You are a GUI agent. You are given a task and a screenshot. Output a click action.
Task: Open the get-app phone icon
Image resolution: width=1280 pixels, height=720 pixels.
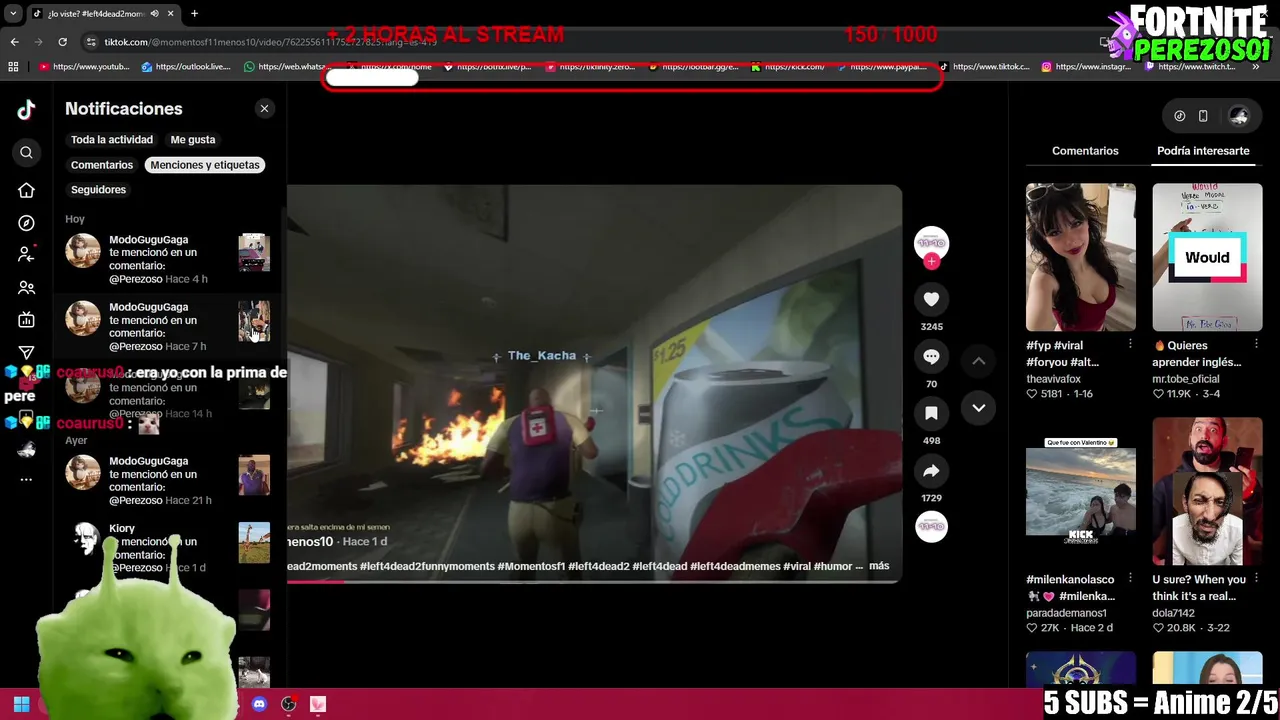point(1203,116)
